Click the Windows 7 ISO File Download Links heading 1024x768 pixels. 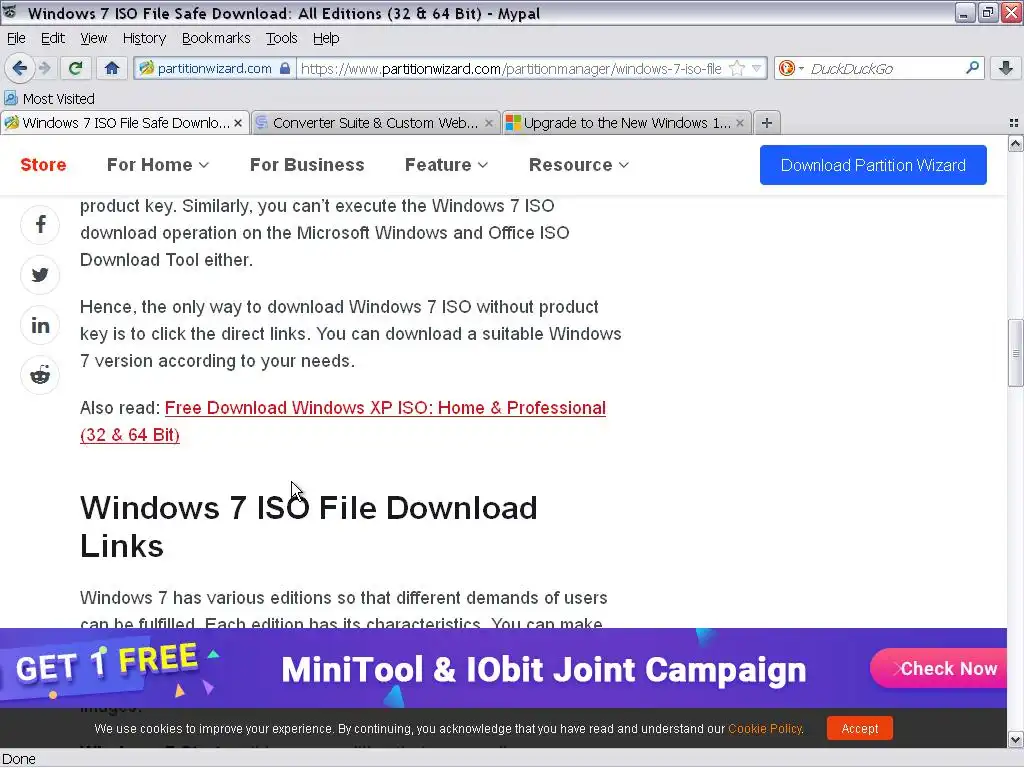pos(308,526)
